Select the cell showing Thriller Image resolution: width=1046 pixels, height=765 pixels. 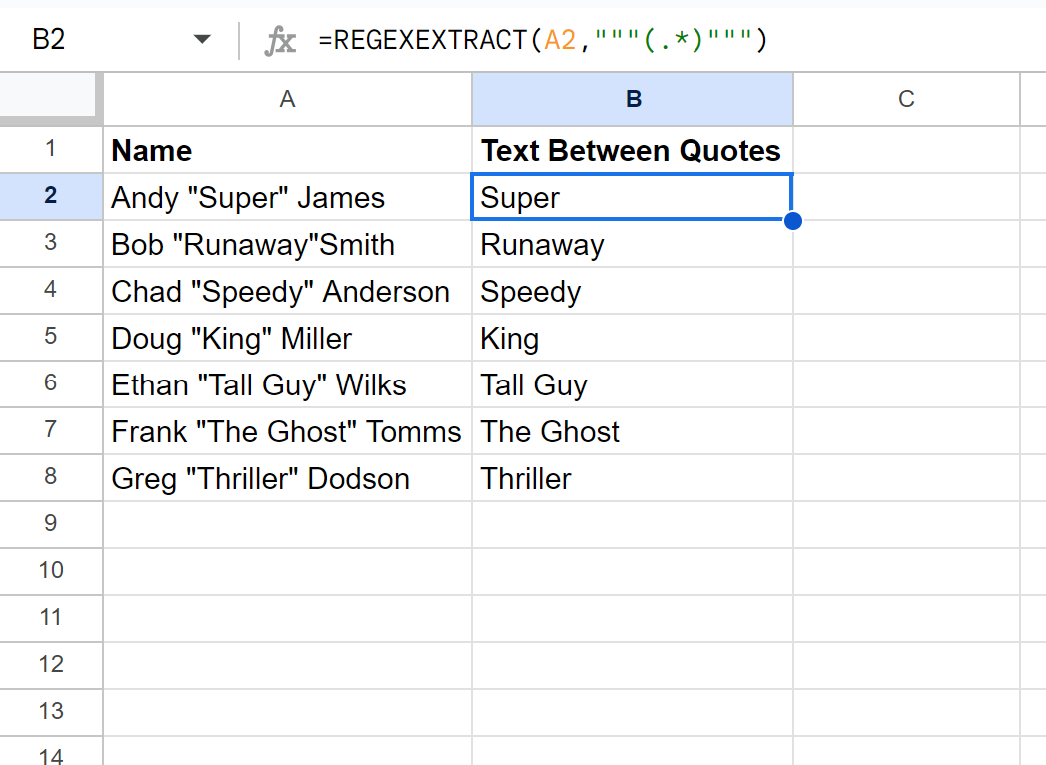point(632,478)
